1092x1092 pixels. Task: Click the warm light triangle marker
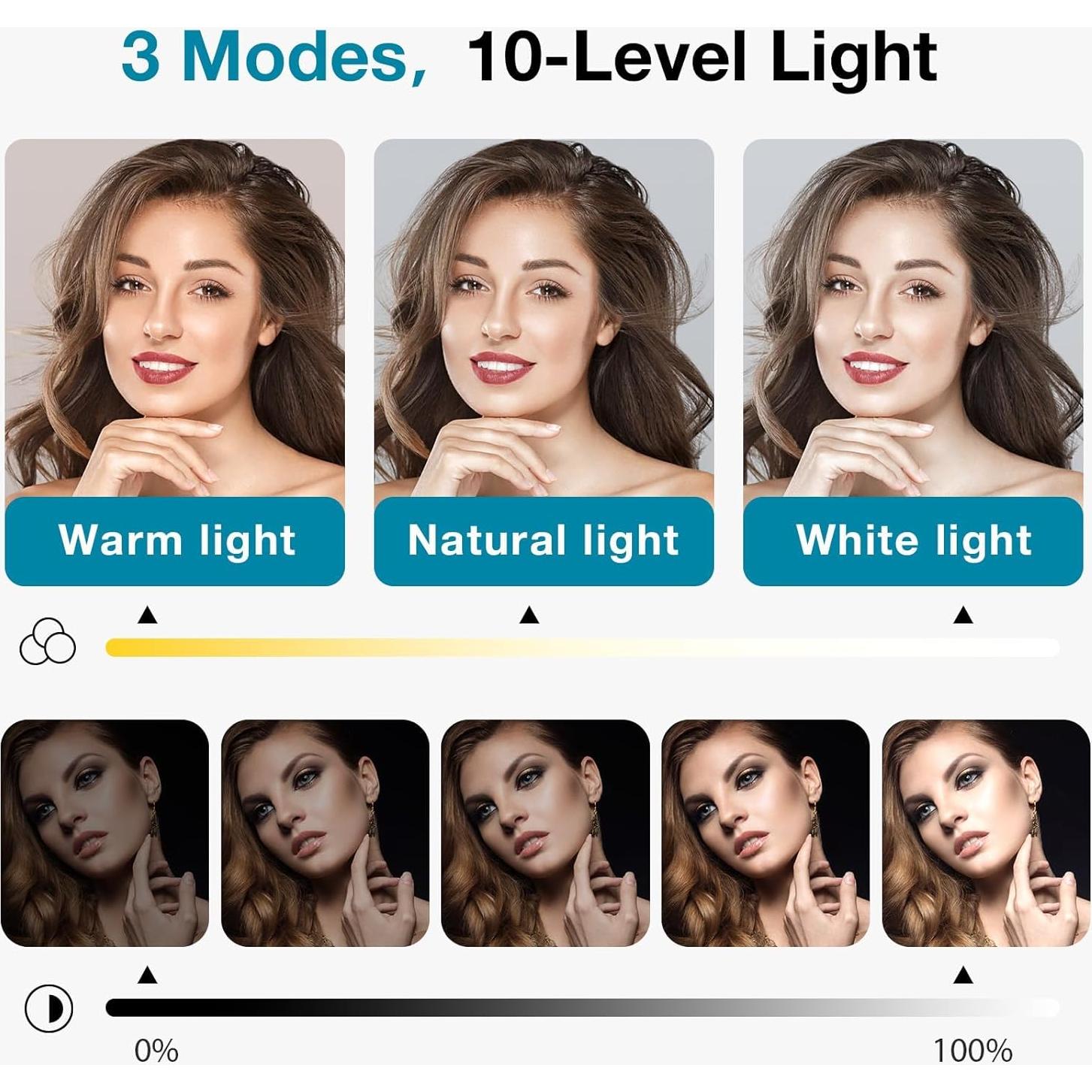147,616
